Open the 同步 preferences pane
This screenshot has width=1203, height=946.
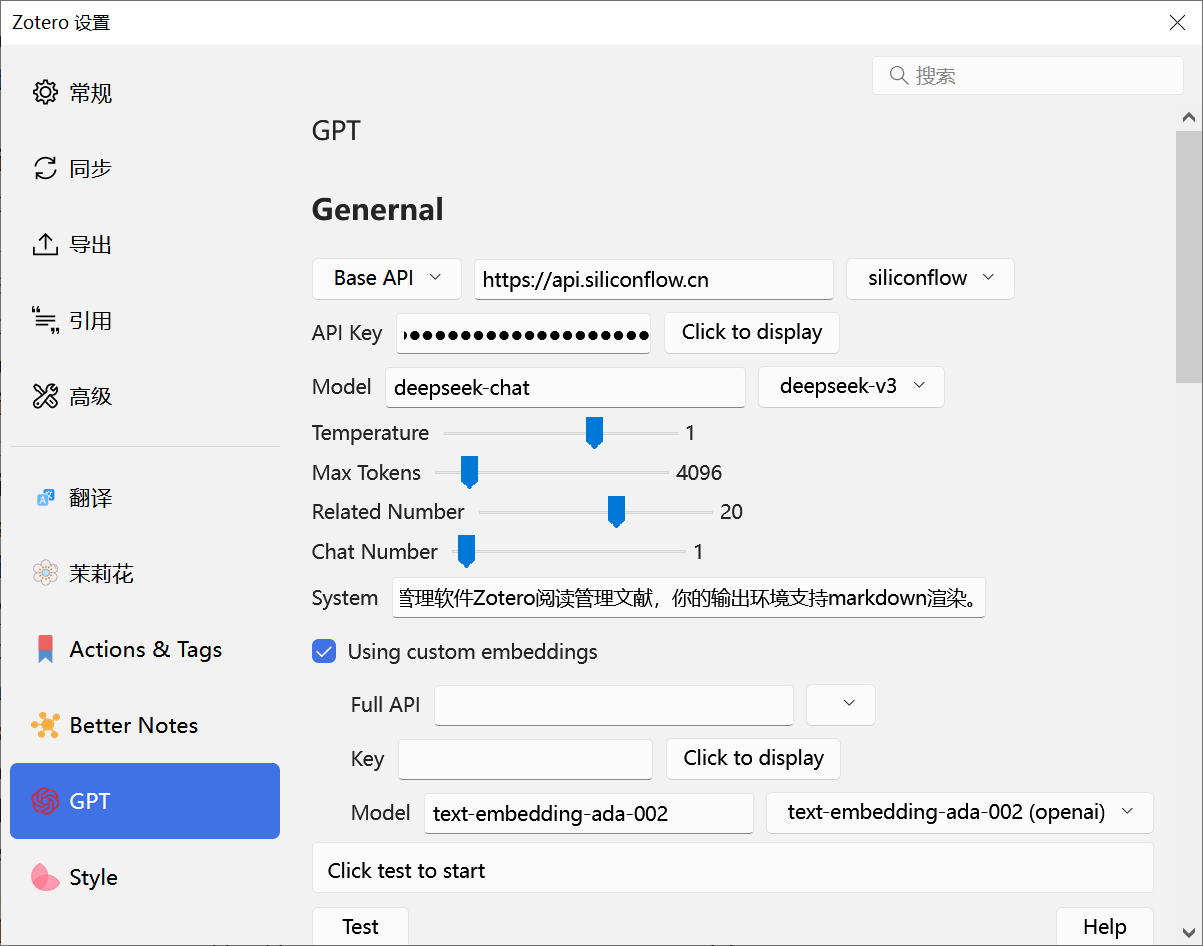(x=145, y=169)
